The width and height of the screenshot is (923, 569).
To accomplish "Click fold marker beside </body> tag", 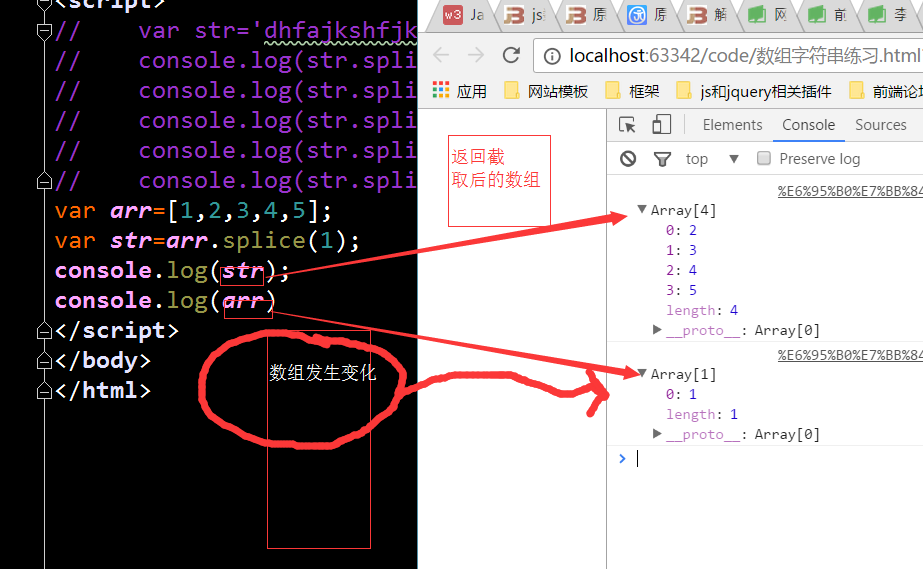I will (x=44, y=361).
